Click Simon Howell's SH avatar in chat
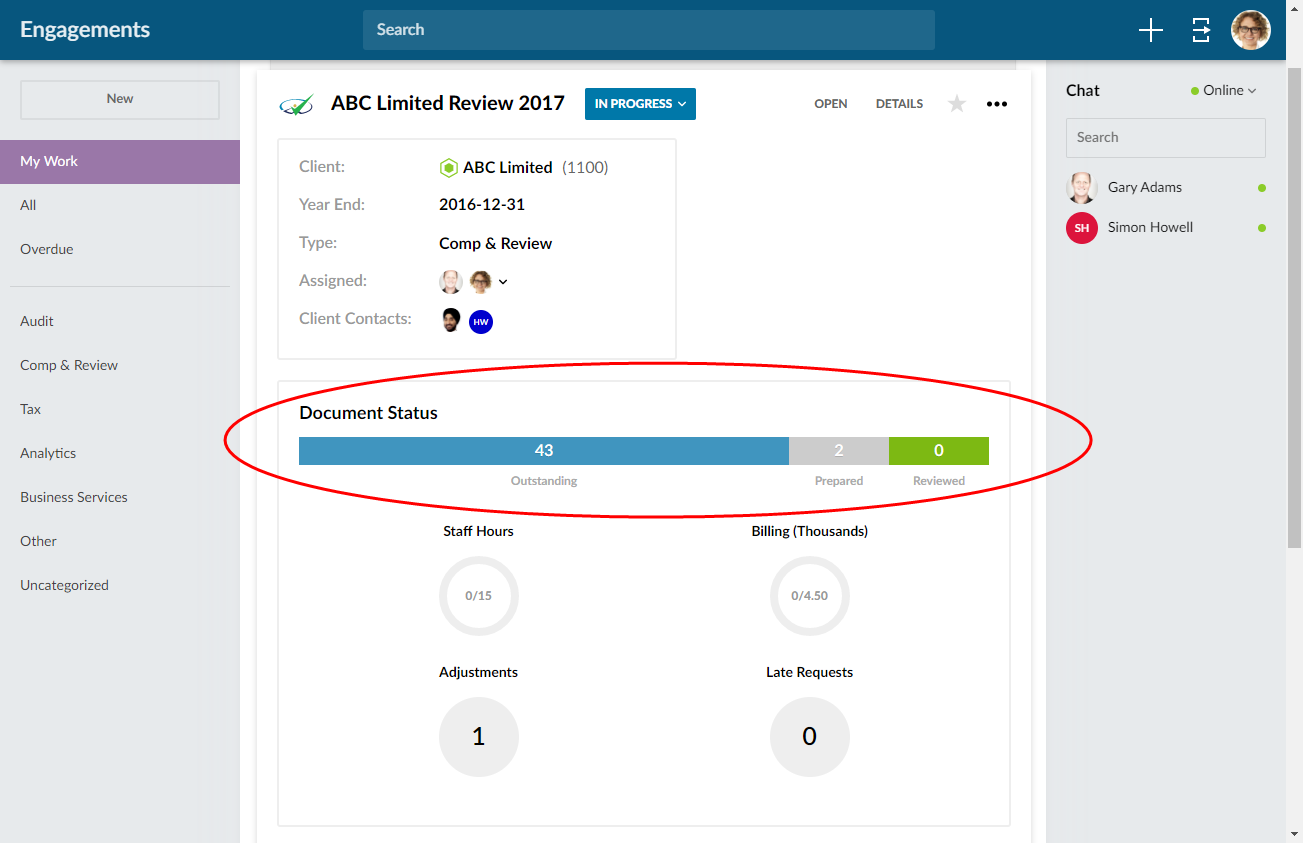 point(1081,228)
